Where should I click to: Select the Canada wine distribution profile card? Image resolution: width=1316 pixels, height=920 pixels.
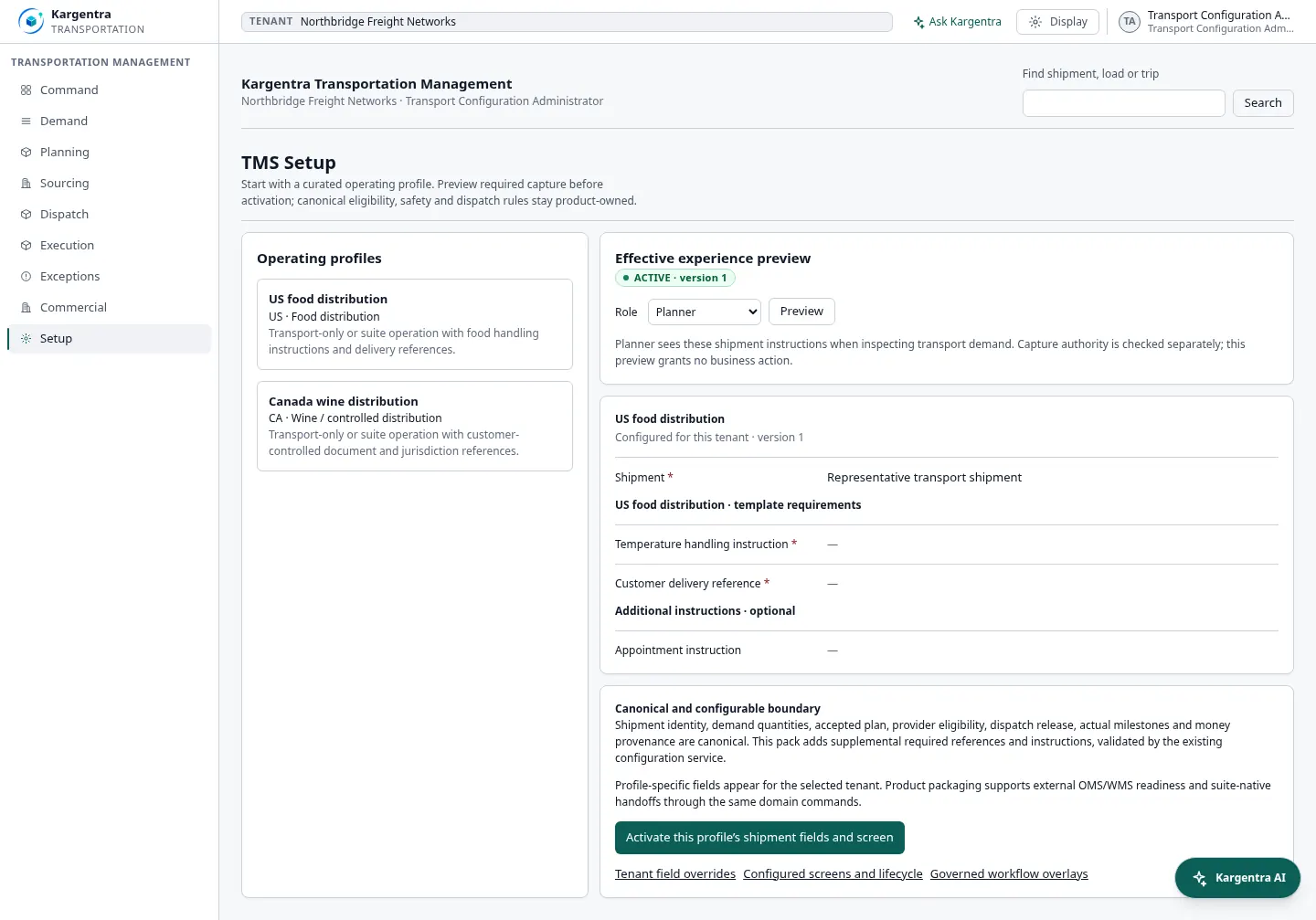[x=415, y=426]
